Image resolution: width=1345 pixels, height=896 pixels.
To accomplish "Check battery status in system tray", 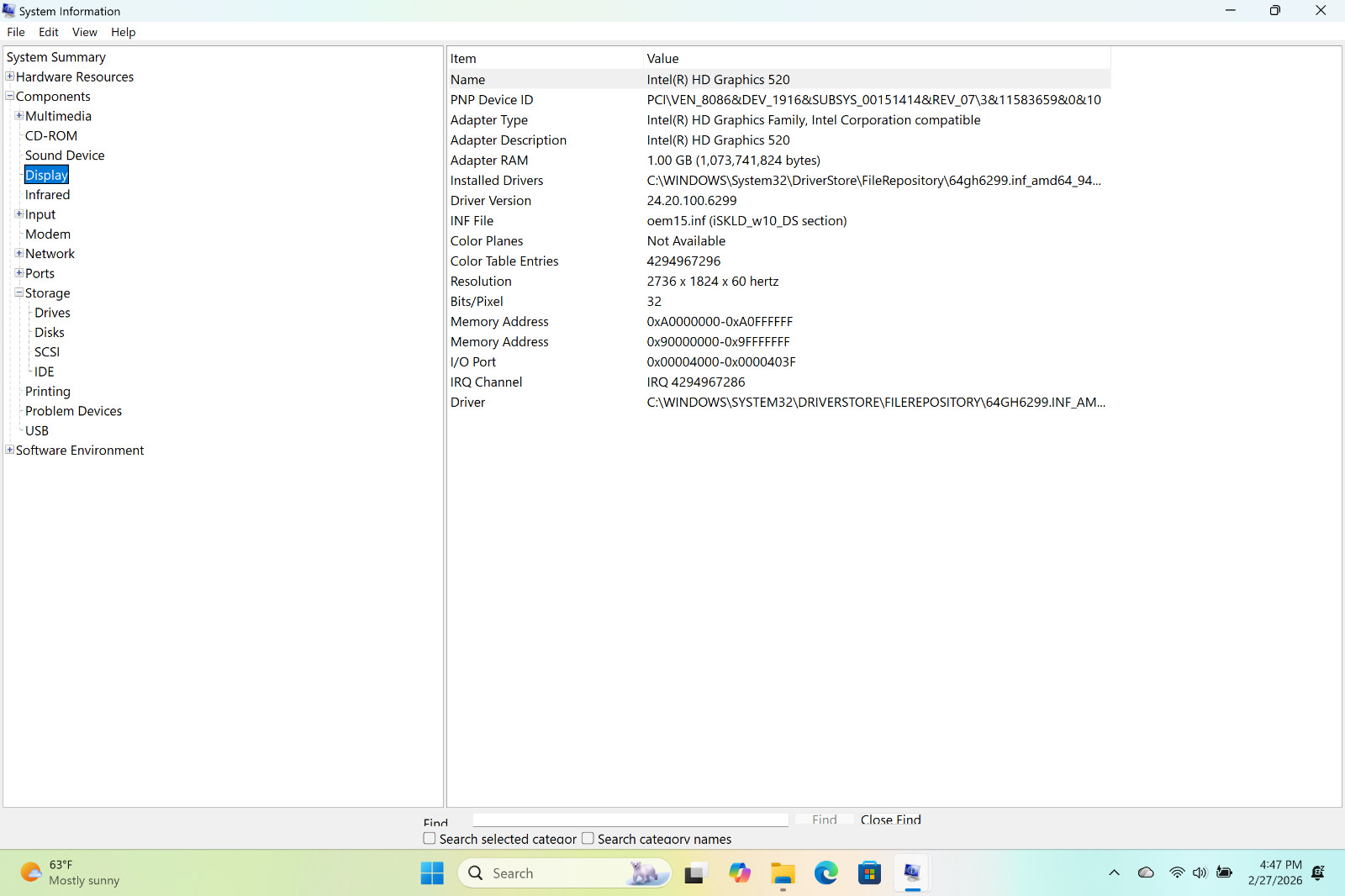I will 1225,873.
